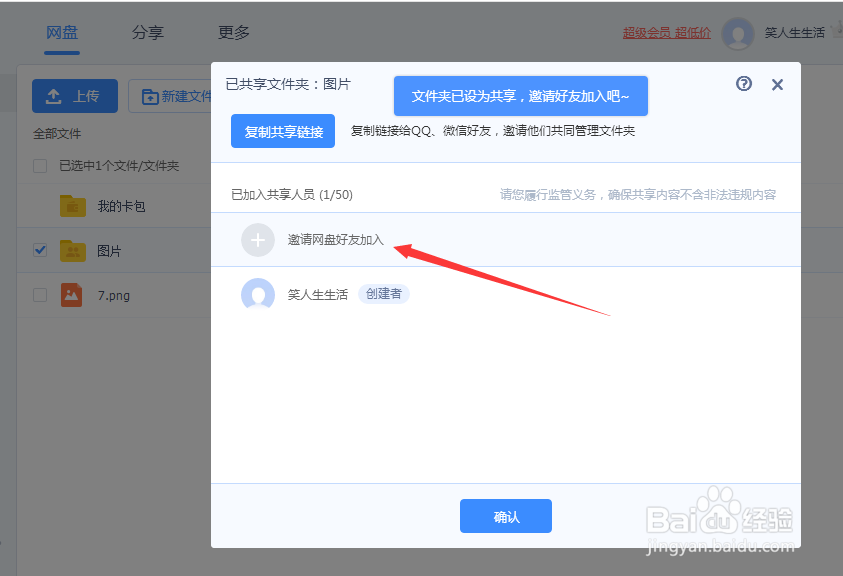Open the 超级会员 link
The width and height of the screenshot is (843, 576).
click(x=646, y=32)
